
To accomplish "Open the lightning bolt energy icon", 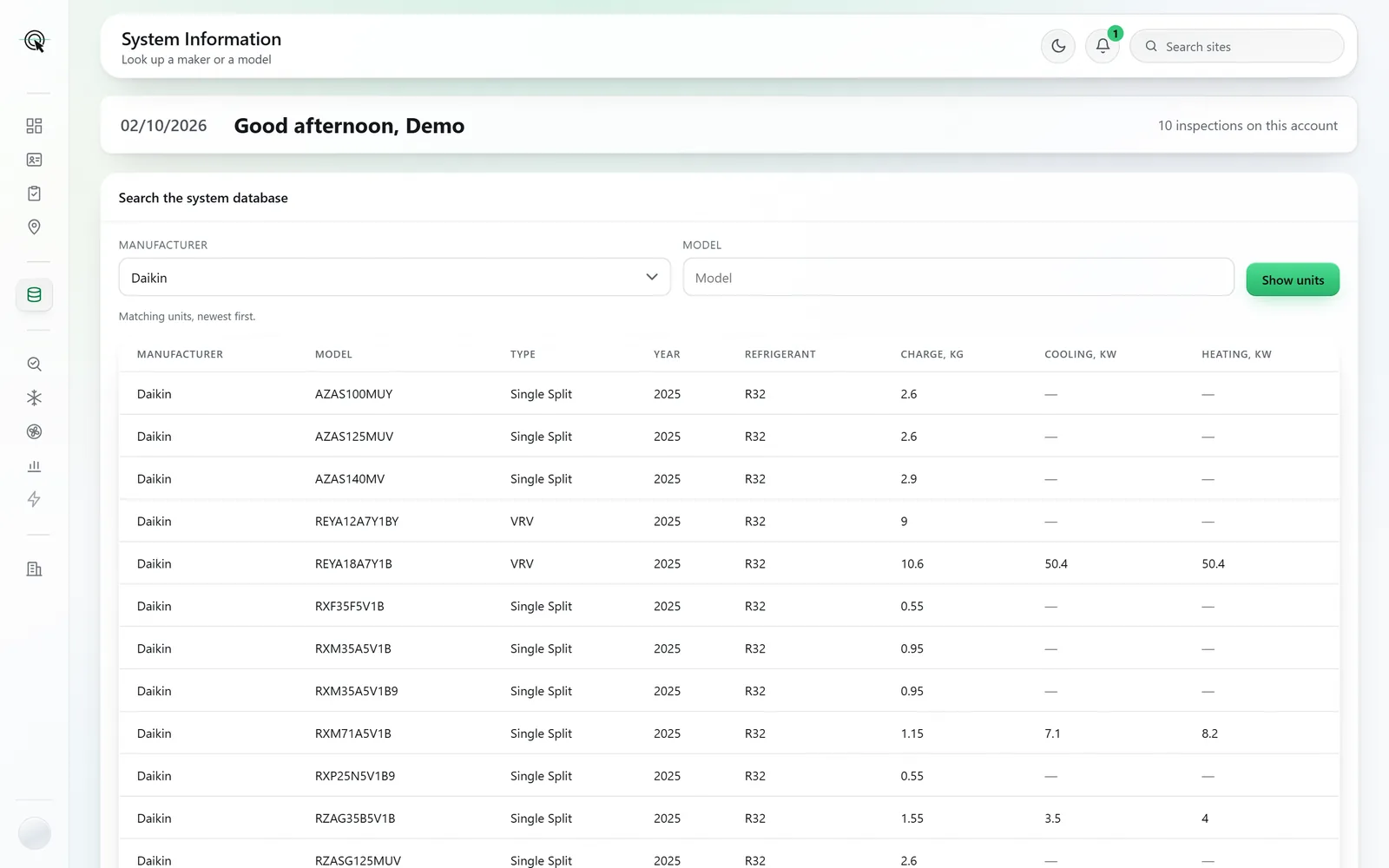I will coord(34,499).
